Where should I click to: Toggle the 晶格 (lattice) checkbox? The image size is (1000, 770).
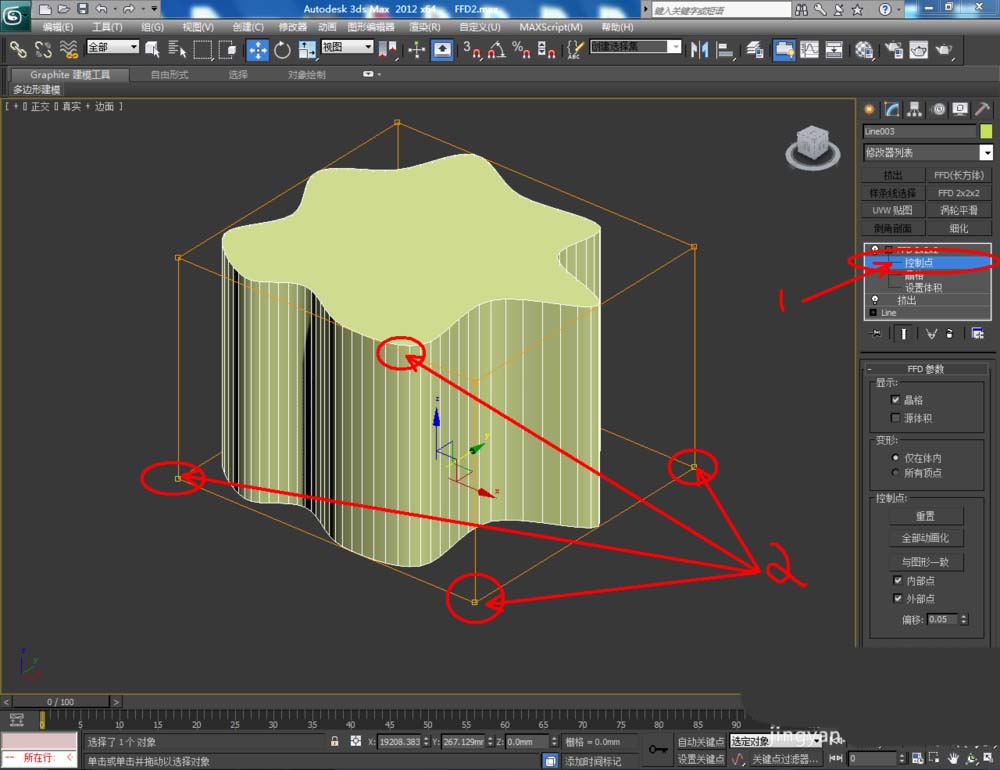click(896, 400)
